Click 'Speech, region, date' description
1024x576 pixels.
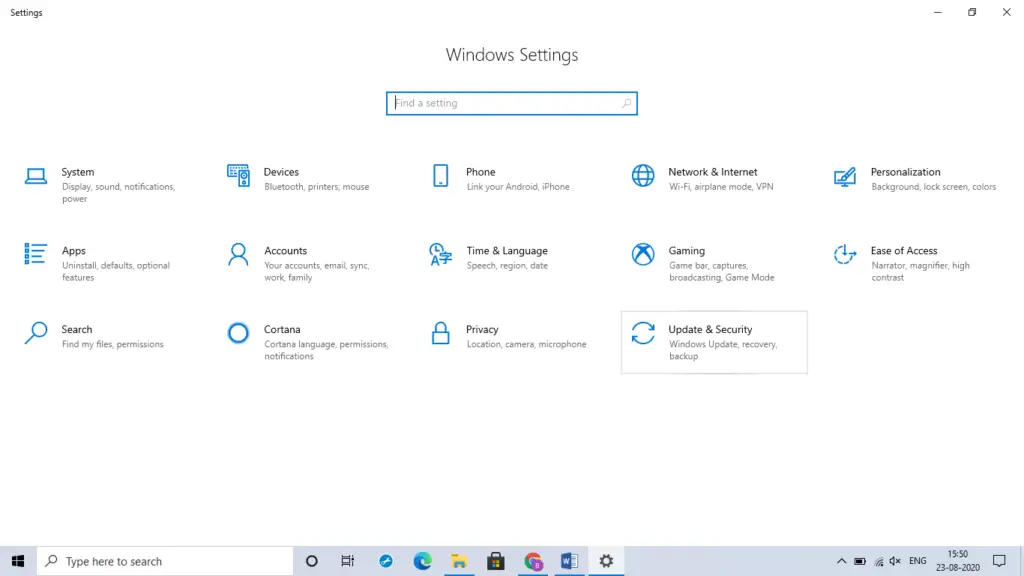[507, 266]
